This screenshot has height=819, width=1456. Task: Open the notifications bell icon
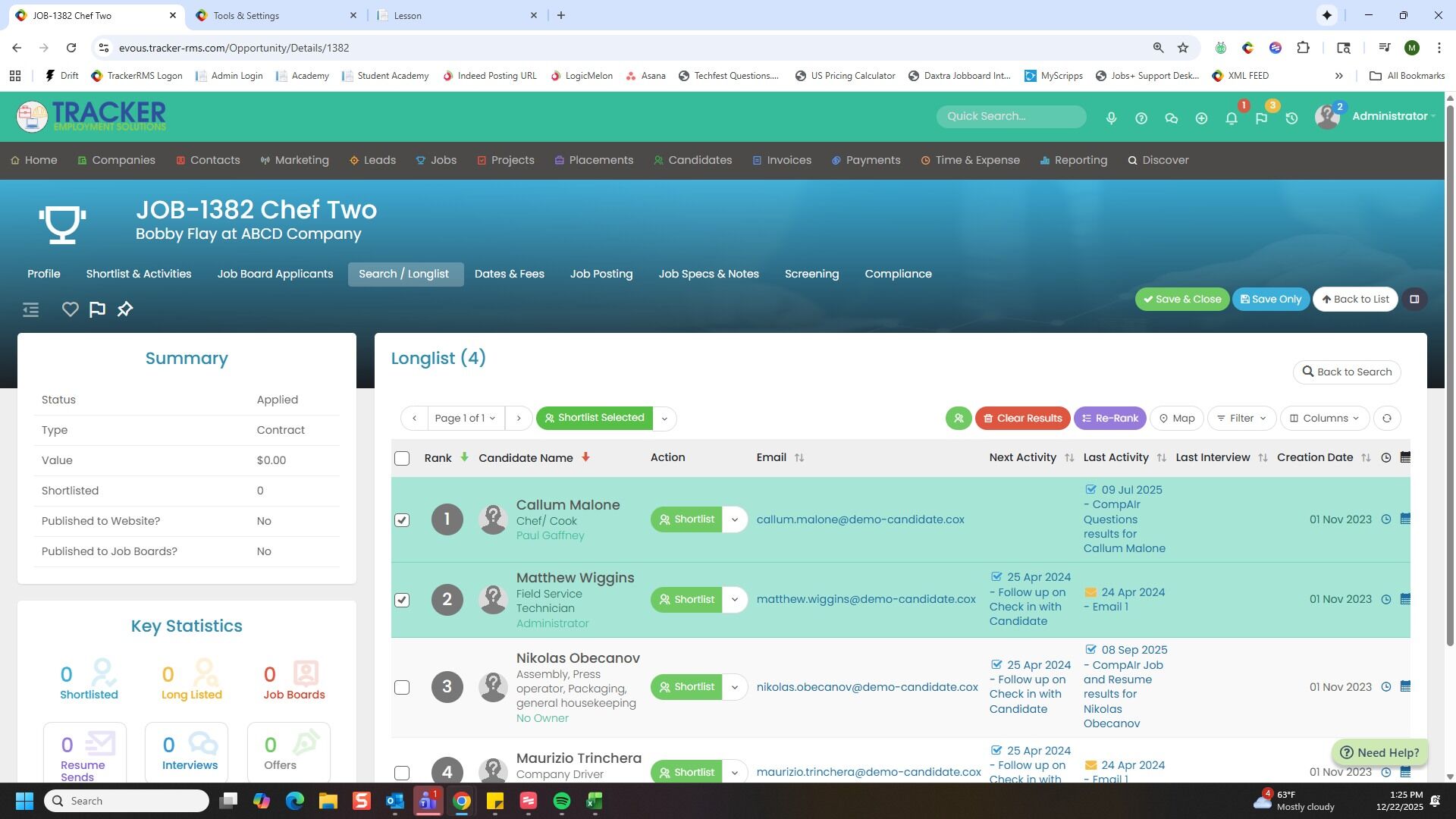[x=1232, y=118]
